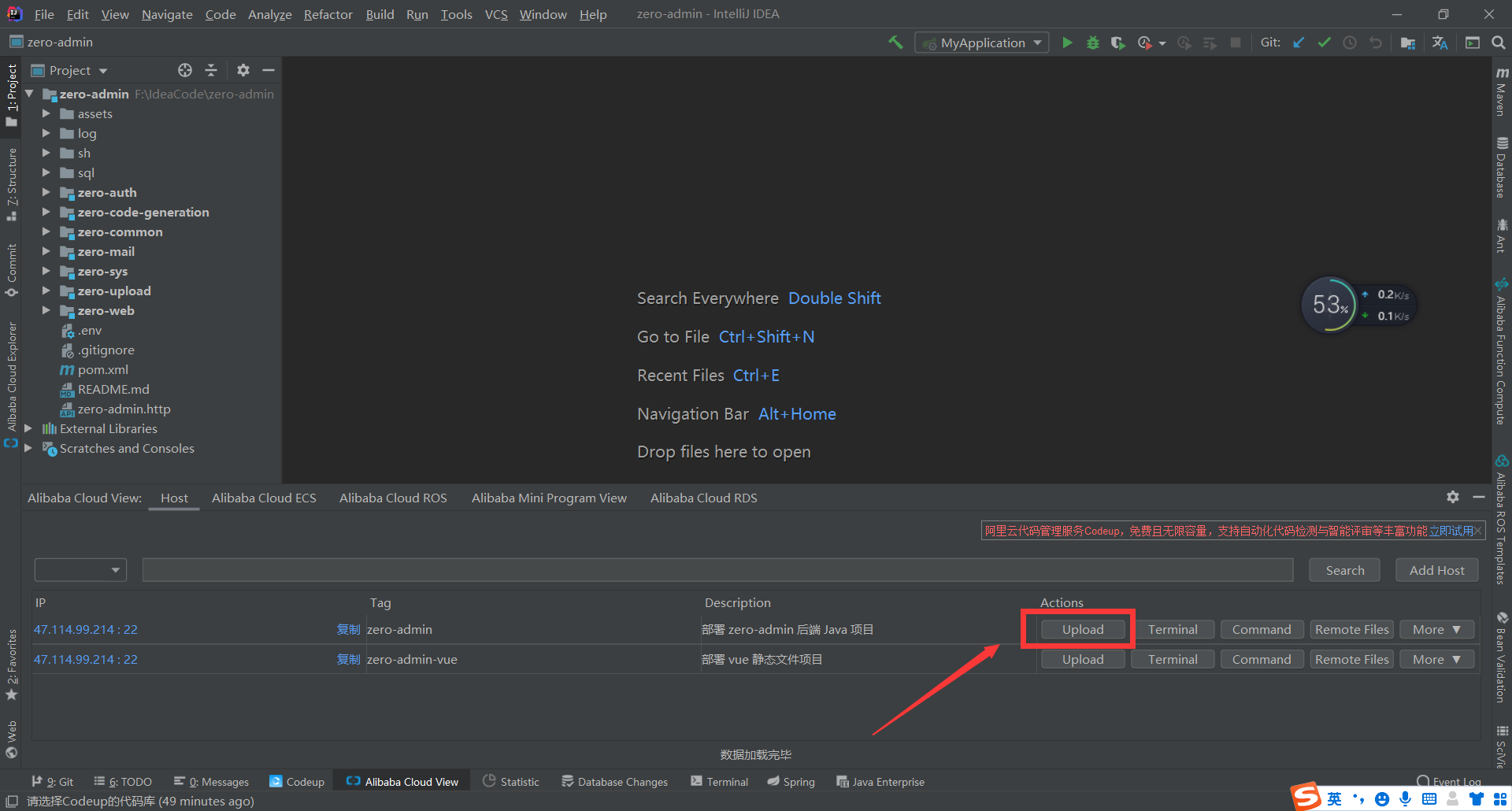The image size is (1512, 811).
Task: Click the Add Host button
Action: point(1437,570)
